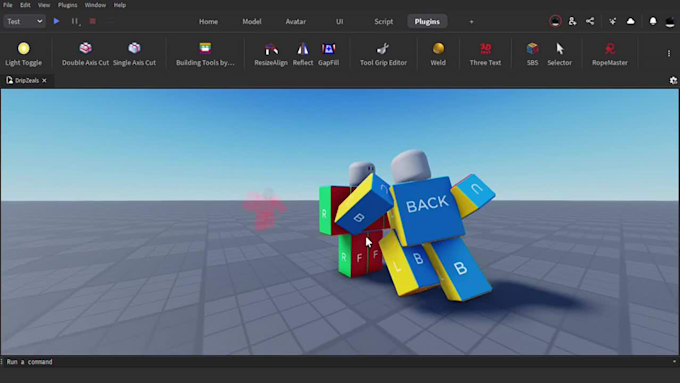Image resolution: width=680 pixels, height=383 pixels.
Task: Start playtest with the Play button
Action: click(x=56, y=21)
